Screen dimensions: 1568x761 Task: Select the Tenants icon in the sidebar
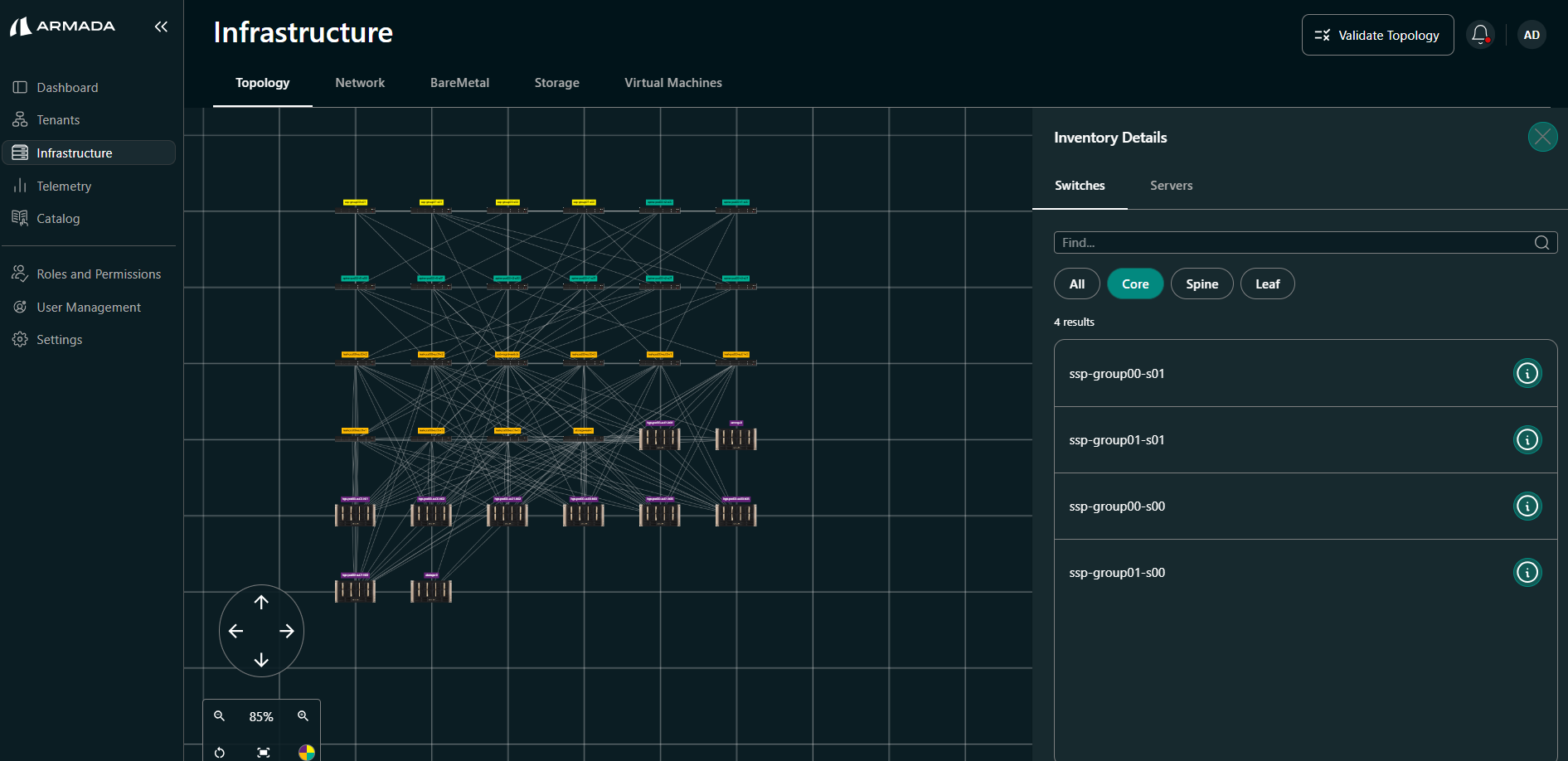coord(20,119)
